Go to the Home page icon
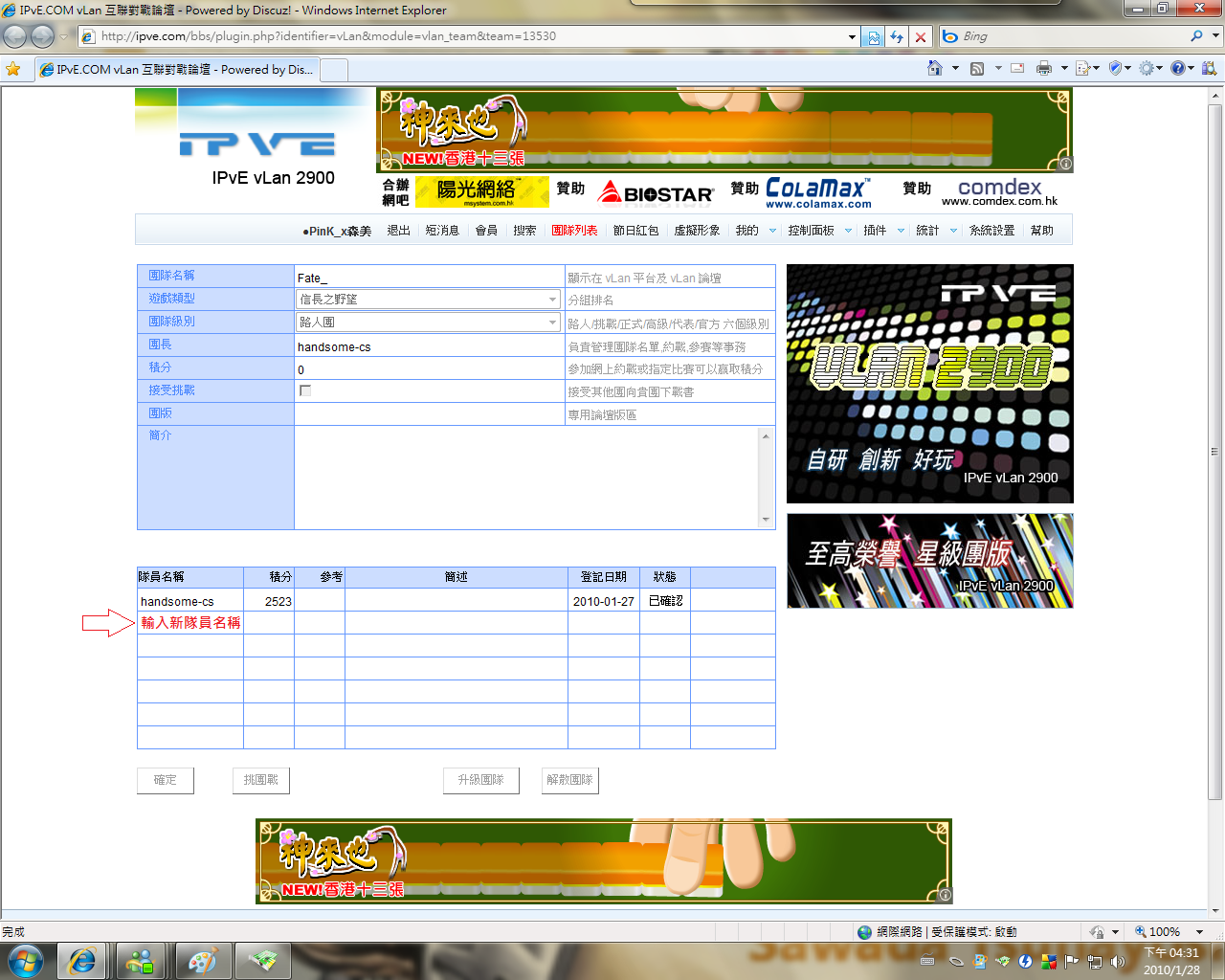Image resolution: width=1225 pixels, height=980 pixels. click(x=935, y=68)
